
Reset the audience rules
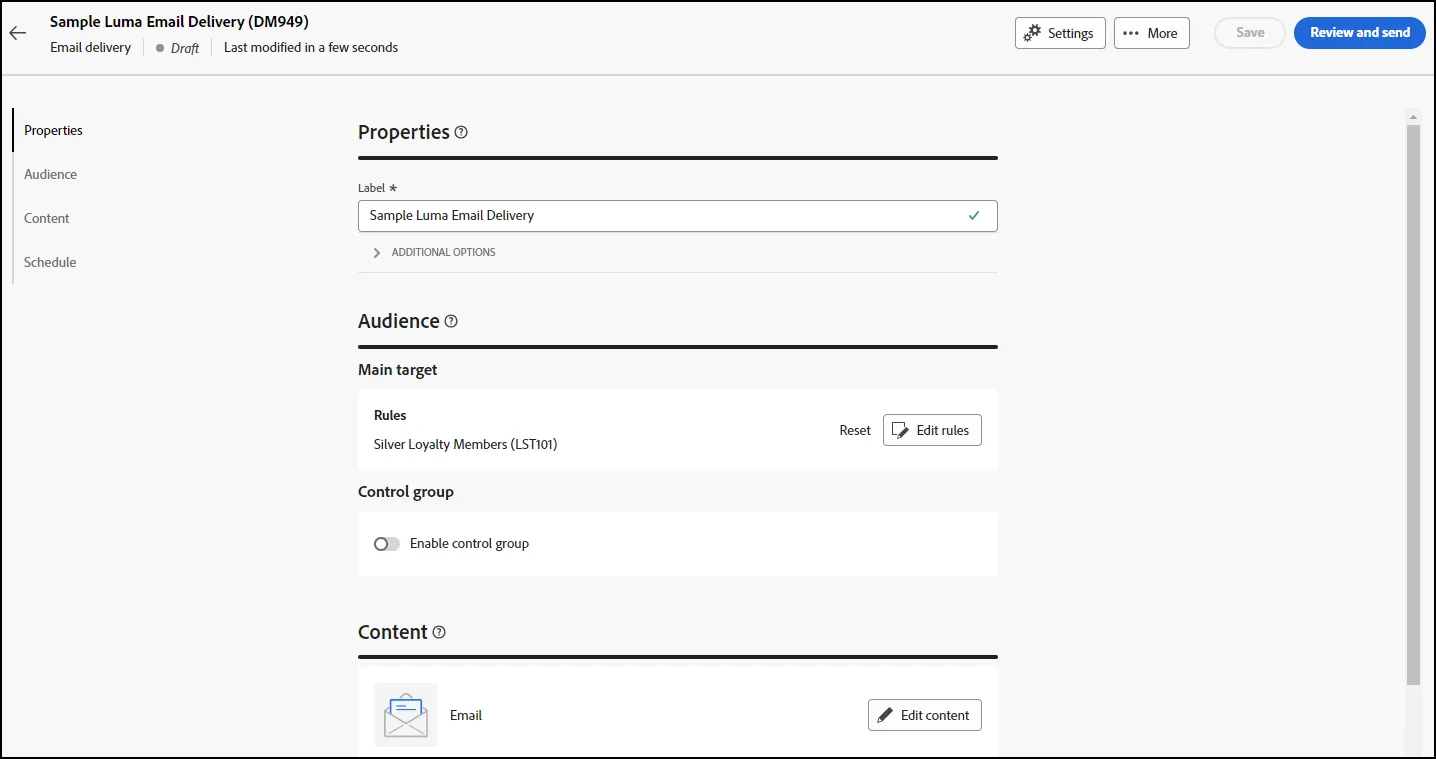[855, 430]
